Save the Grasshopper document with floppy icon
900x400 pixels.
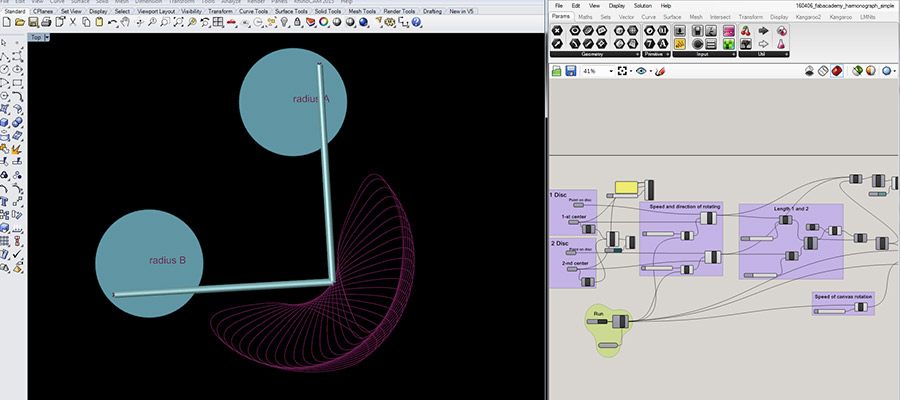pos(570,71)
